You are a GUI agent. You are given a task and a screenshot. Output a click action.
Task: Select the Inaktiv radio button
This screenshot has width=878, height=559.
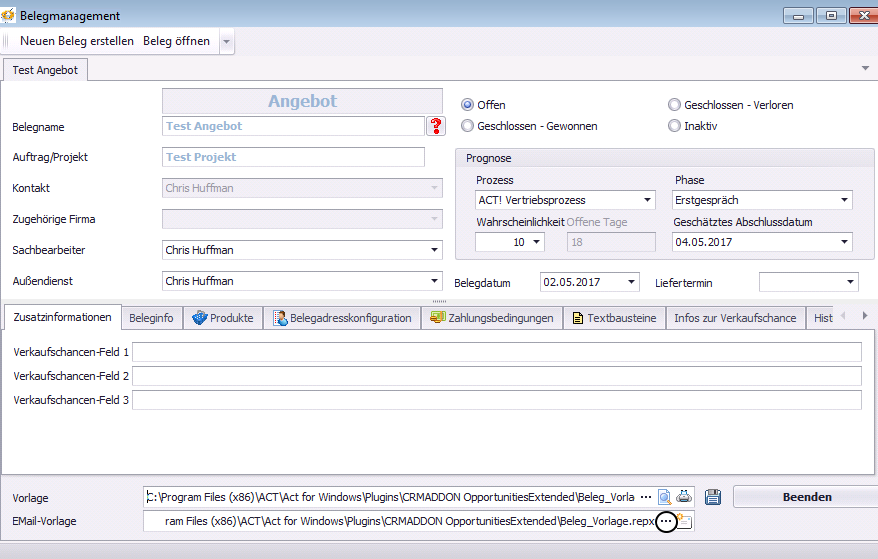[674, 126]
